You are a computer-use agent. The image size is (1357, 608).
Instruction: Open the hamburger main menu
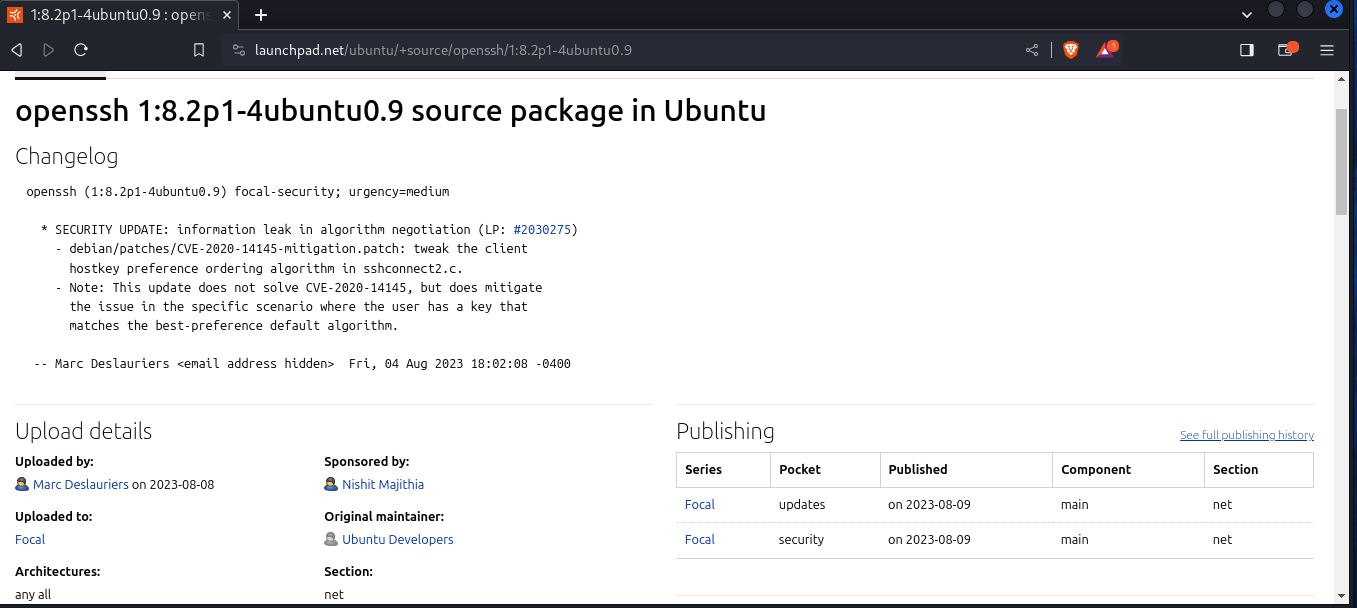click(x=1327, y=50)
